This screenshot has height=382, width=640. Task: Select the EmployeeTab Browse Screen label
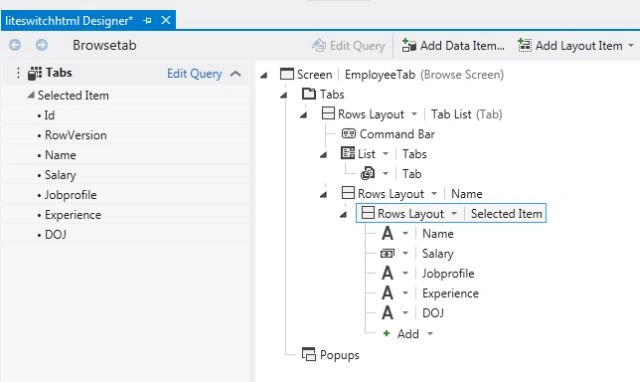[424, 75]
